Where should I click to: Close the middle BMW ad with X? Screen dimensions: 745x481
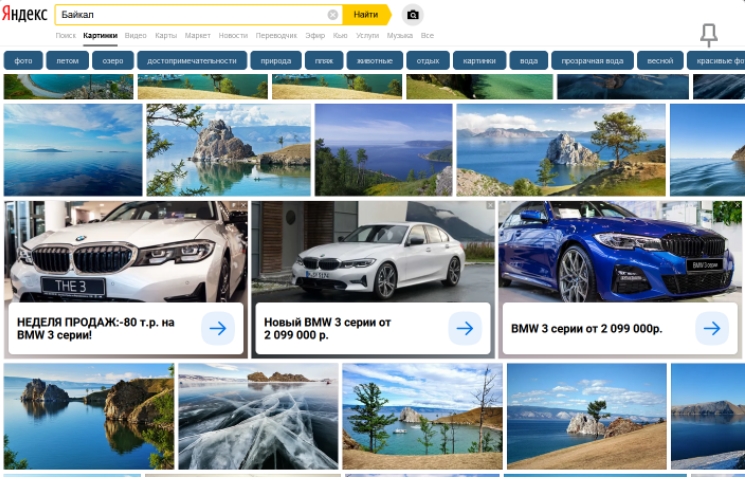[x=490, y=206]
